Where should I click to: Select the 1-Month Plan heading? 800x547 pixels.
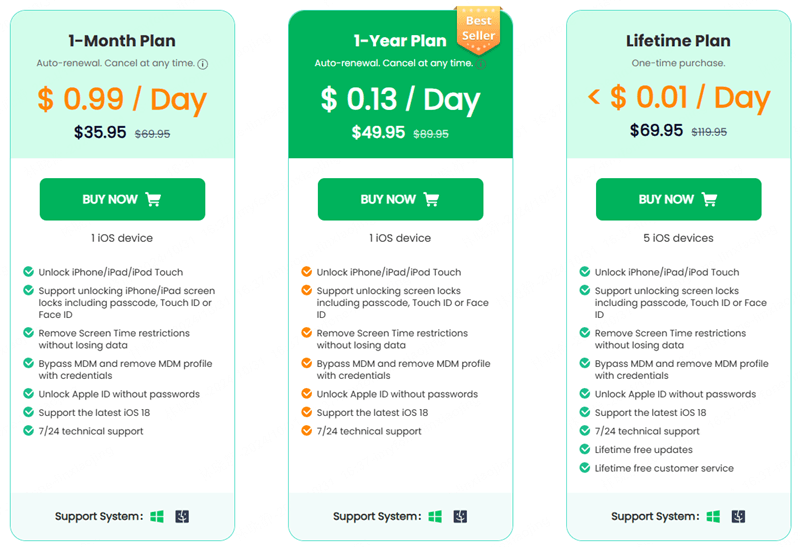point(122,41)
